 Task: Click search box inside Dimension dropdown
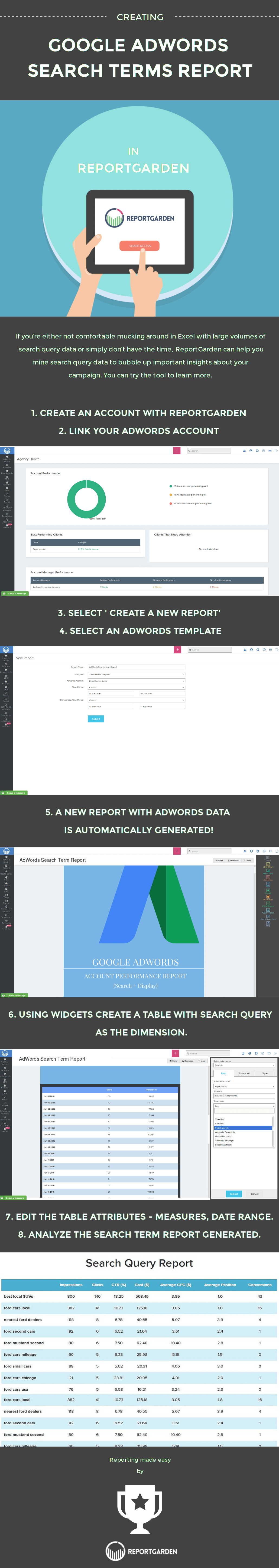(244, 1111)
